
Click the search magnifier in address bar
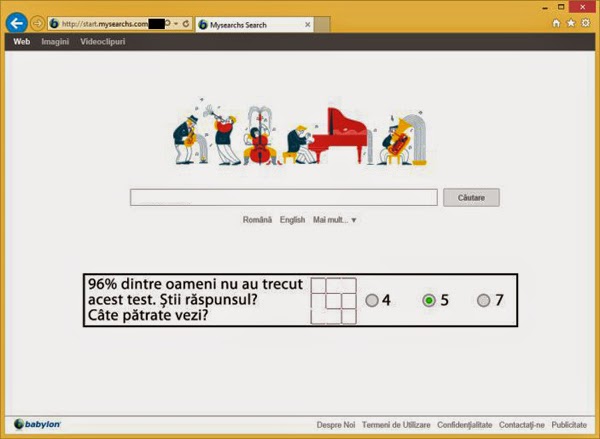coord(168,24)
